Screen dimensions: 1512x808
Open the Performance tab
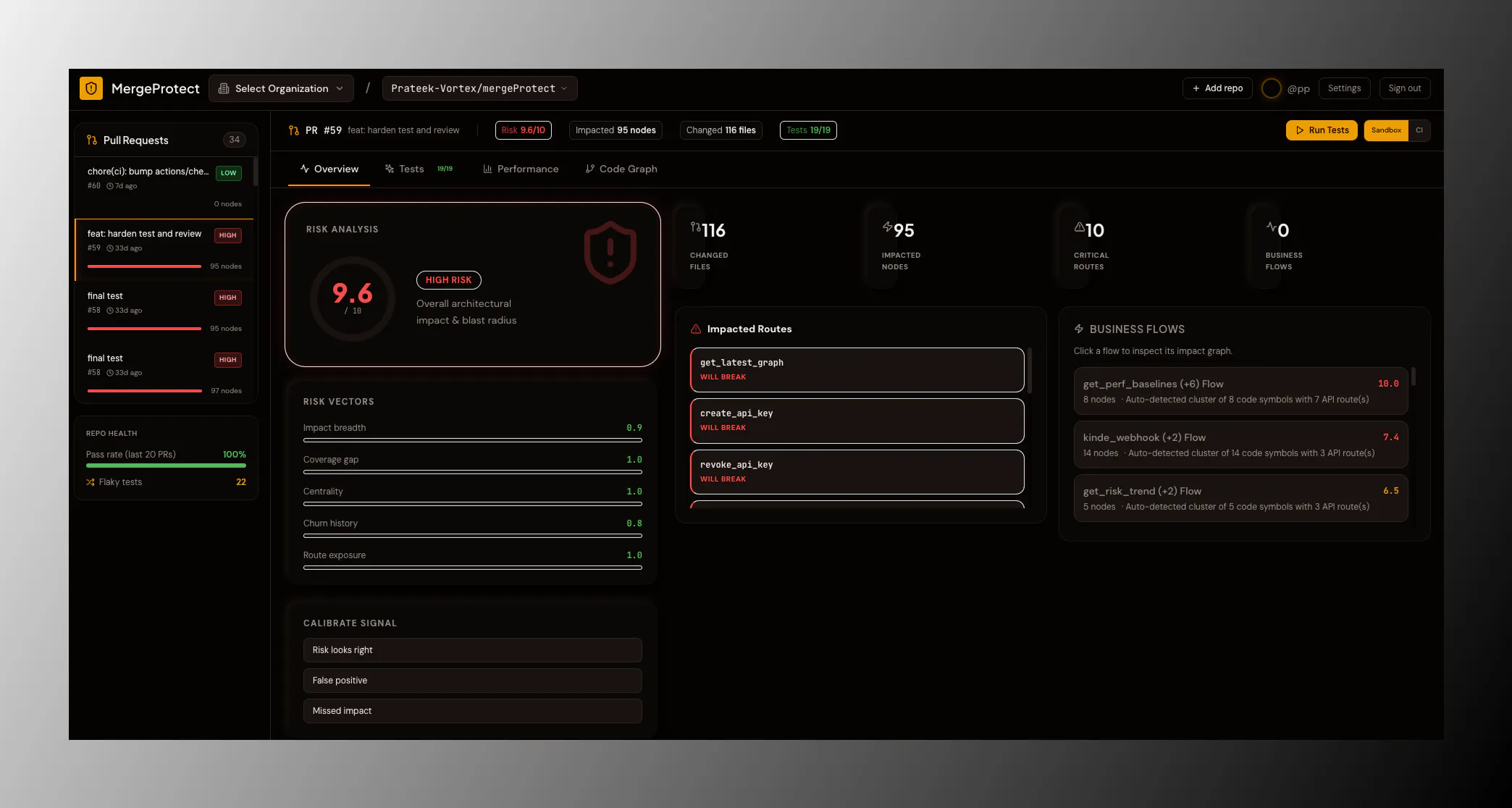(521, 169)
